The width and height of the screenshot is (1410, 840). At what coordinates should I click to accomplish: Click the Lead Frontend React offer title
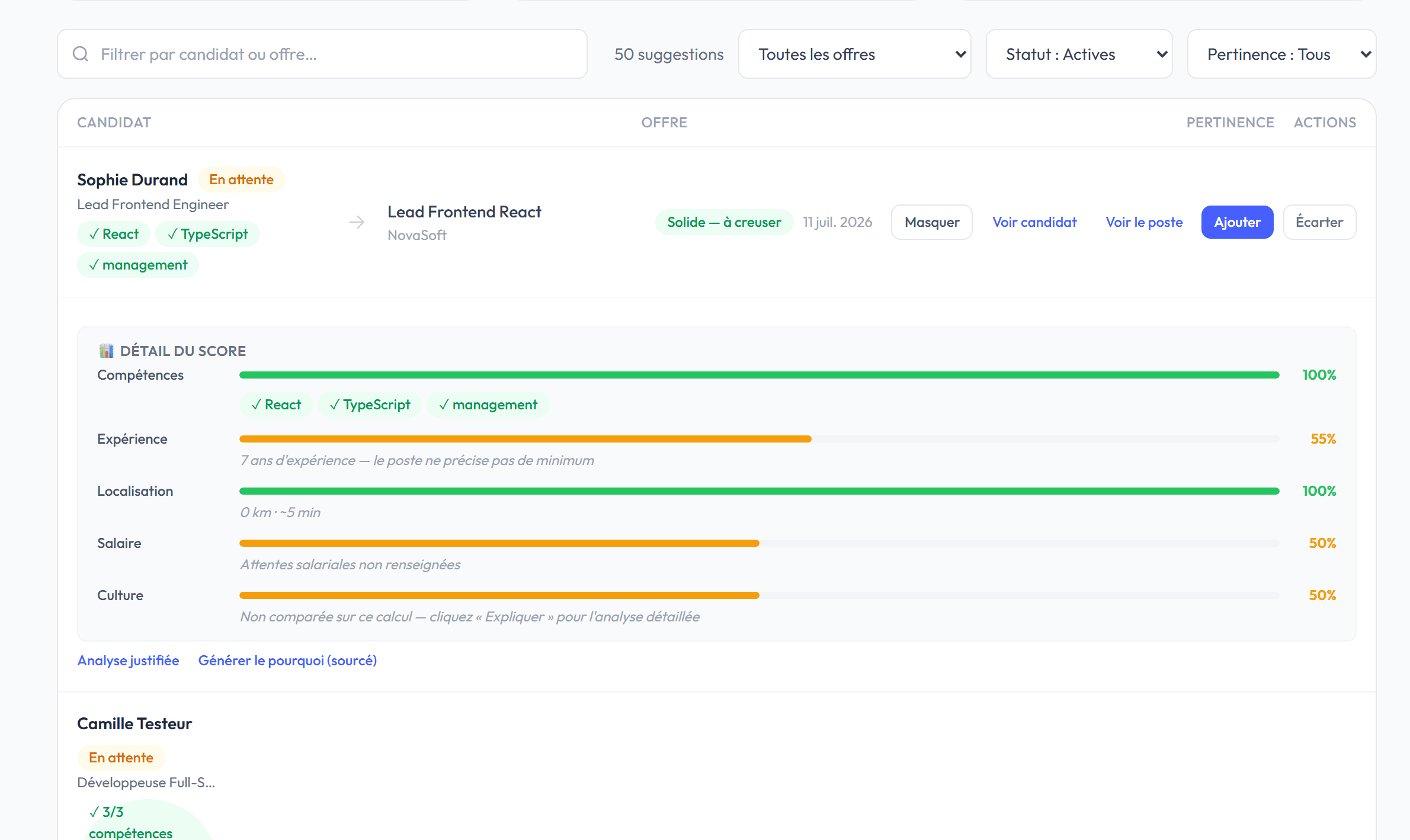click(x=464, y=211)
